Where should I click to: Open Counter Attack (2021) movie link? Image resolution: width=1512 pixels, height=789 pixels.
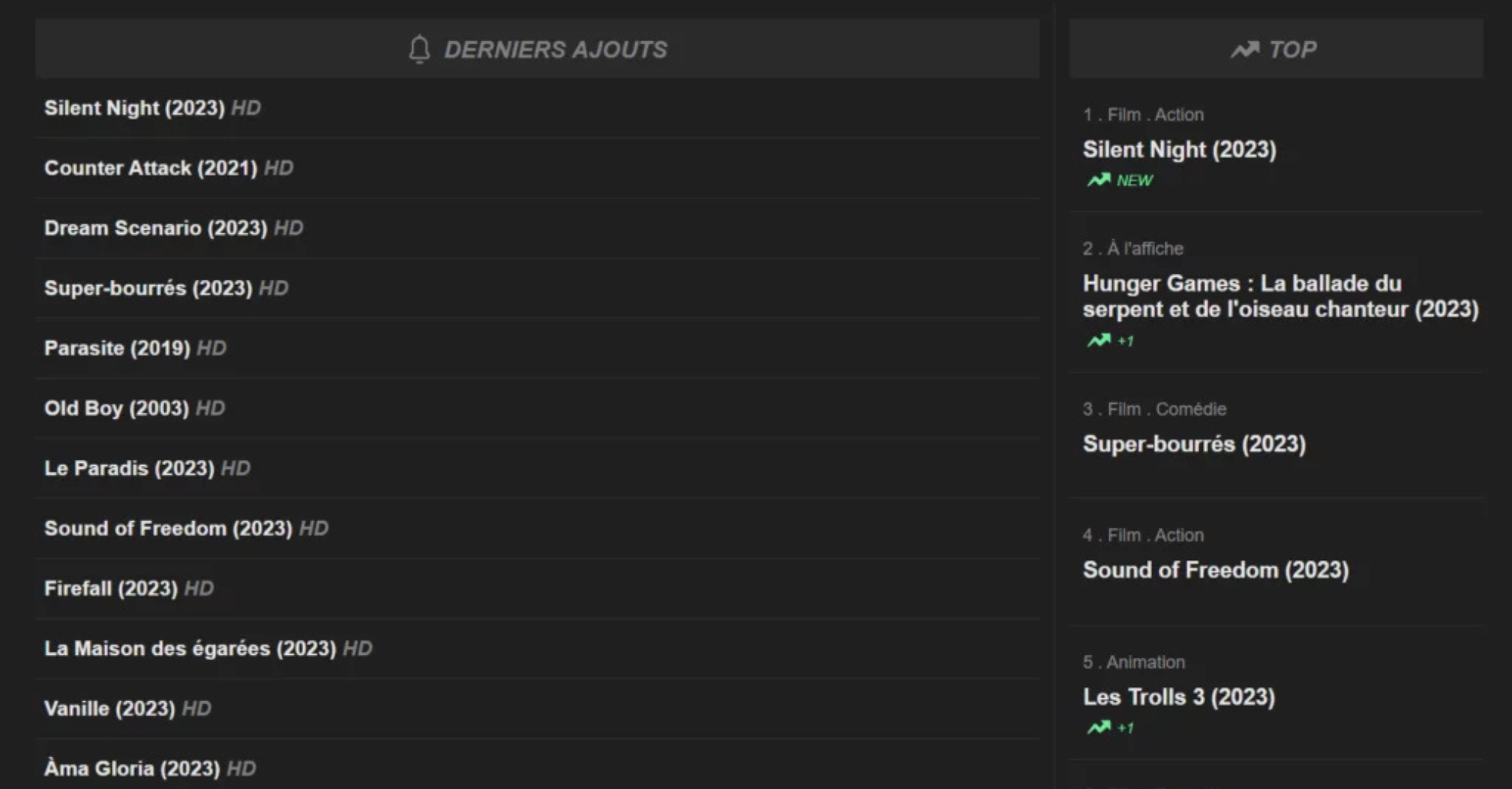coord(151,168)
